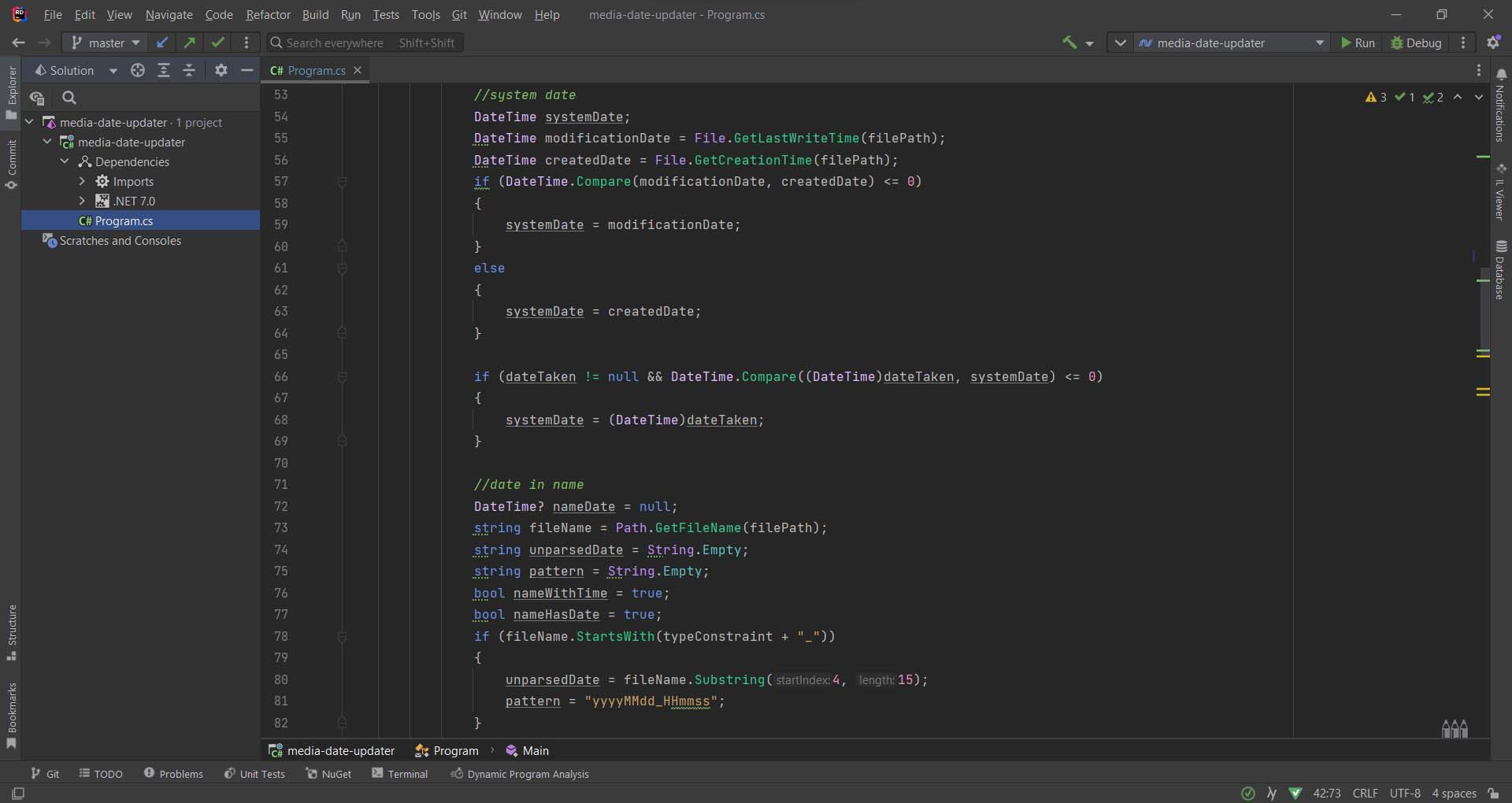Click the Debug button
The width and height of the screenshot is (1512, 803).
click(1416, 43)
